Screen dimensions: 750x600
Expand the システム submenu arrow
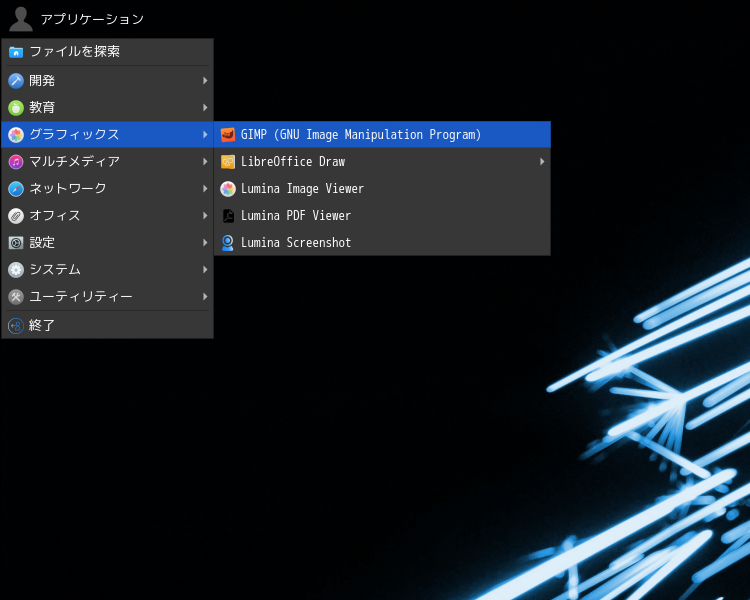pyautogui.click(x=205, y=270)
